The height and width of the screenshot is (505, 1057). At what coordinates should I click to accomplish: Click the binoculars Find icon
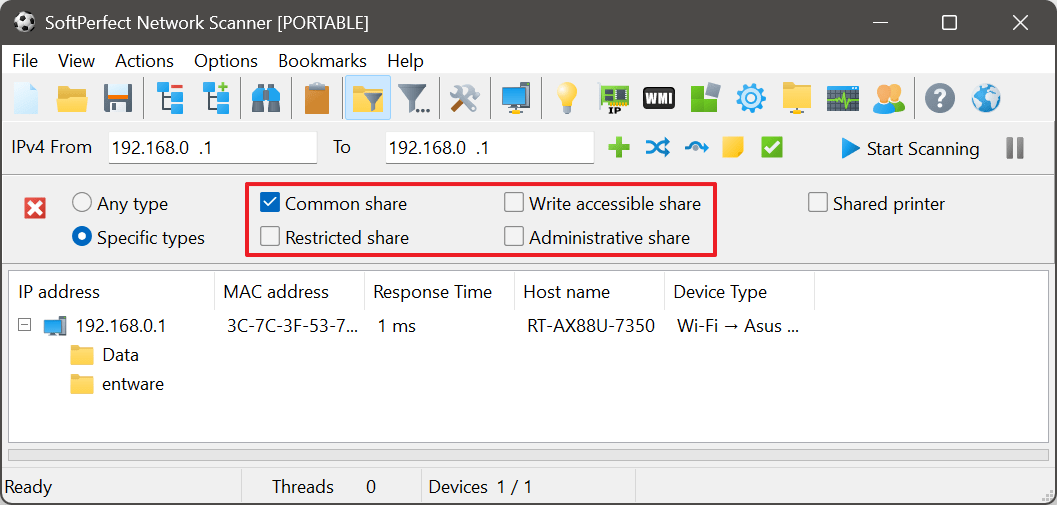[x=265, y=98]
